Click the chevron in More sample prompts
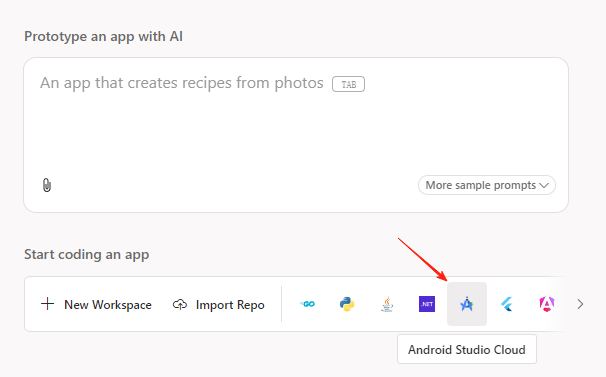 tap(544, 186)
